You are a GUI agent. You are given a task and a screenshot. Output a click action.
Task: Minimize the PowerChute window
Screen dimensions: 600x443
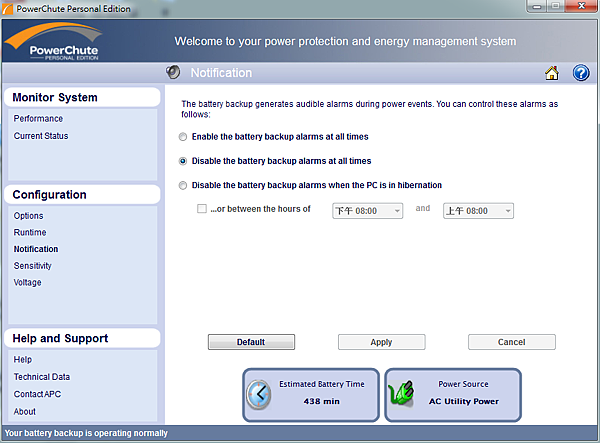(x=536, y=6)
